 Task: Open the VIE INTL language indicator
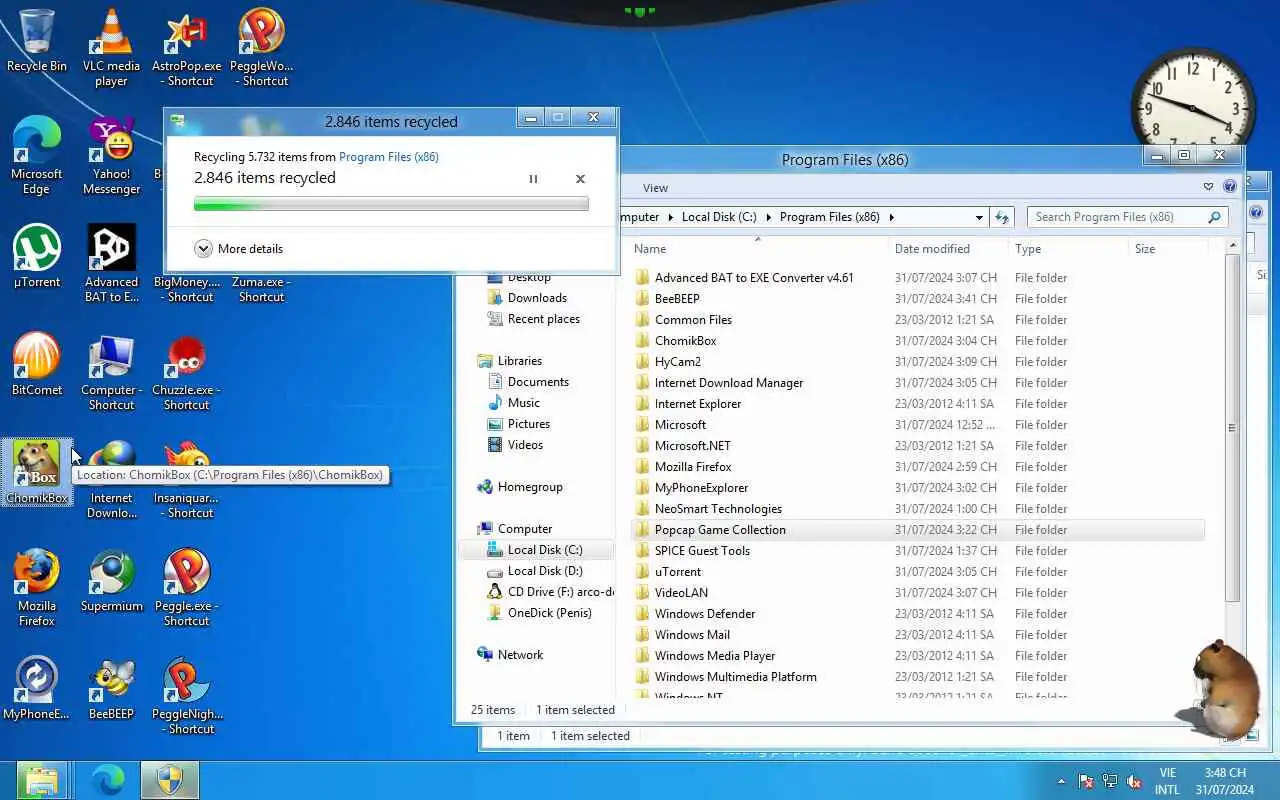(1167, 781)
